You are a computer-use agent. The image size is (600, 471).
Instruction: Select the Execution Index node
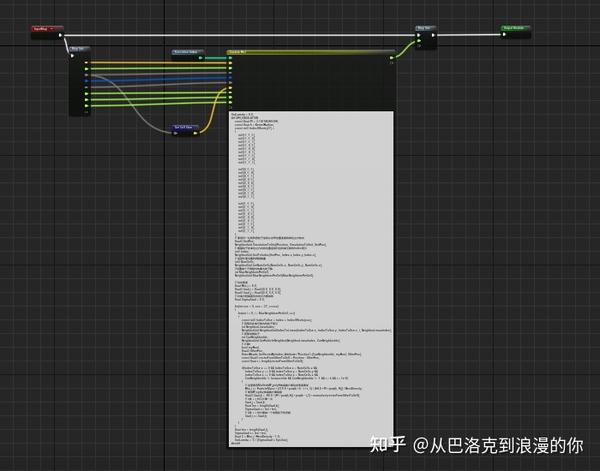coord(191,51)
